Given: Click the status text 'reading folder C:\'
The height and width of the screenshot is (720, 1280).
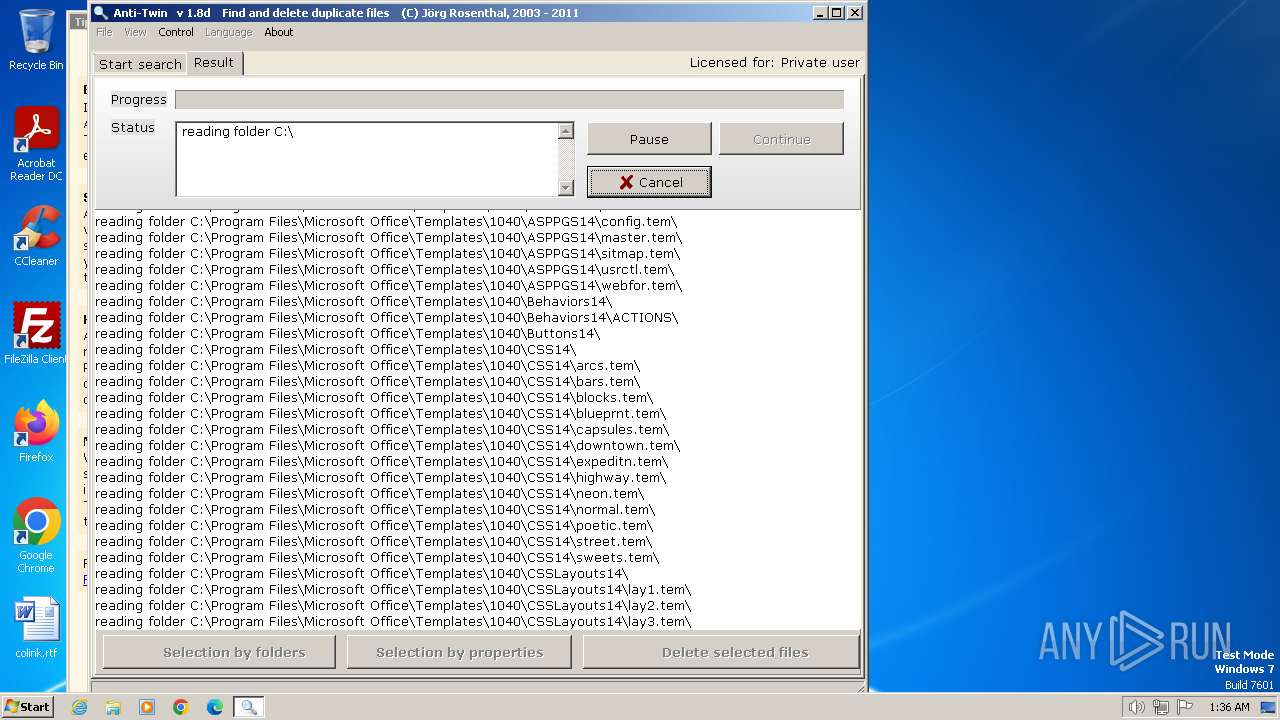Looking at the screenshot, I should [x=237, y=131].
